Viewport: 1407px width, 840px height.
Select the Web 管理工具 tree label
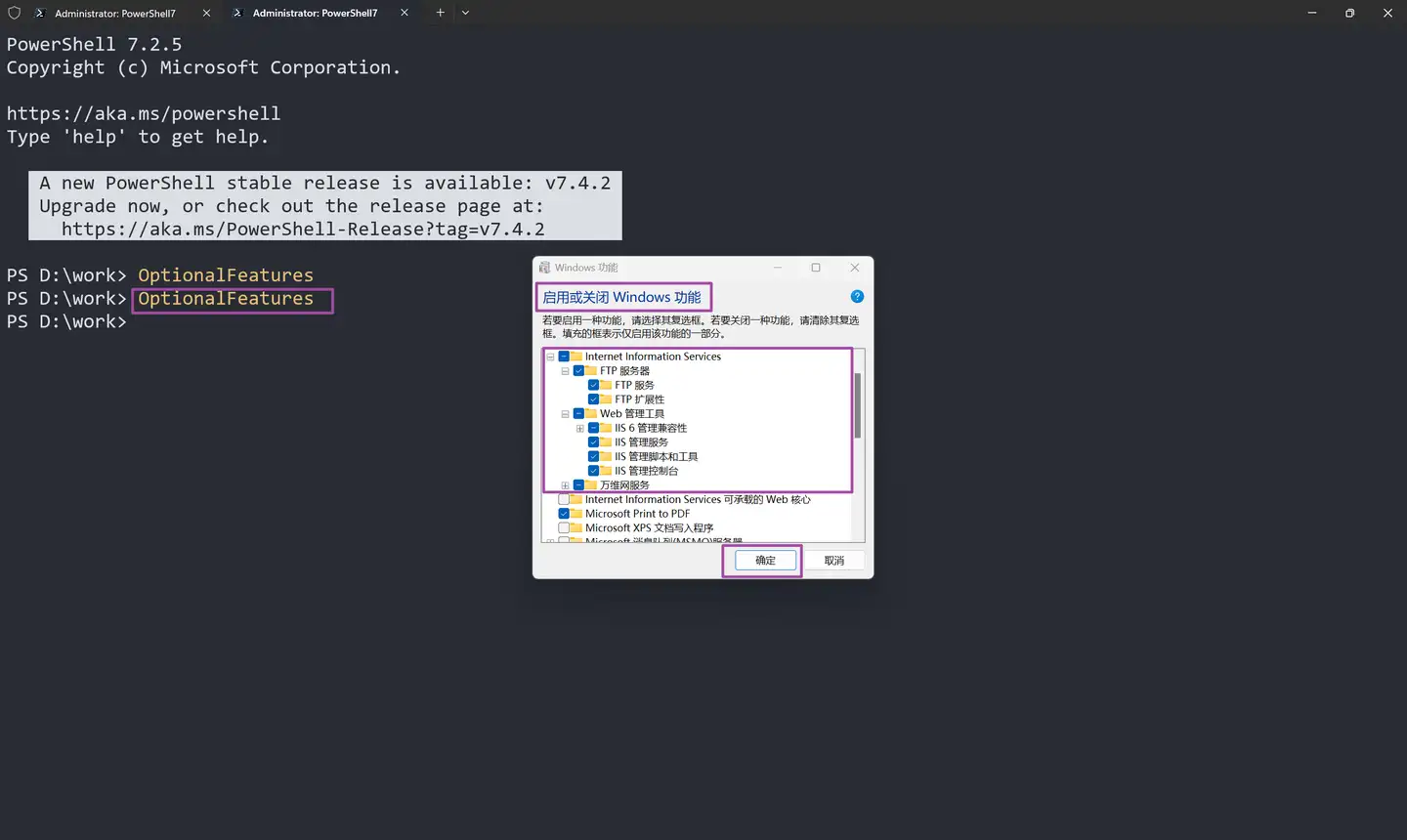pyautogui.click(x=632, y=414)
